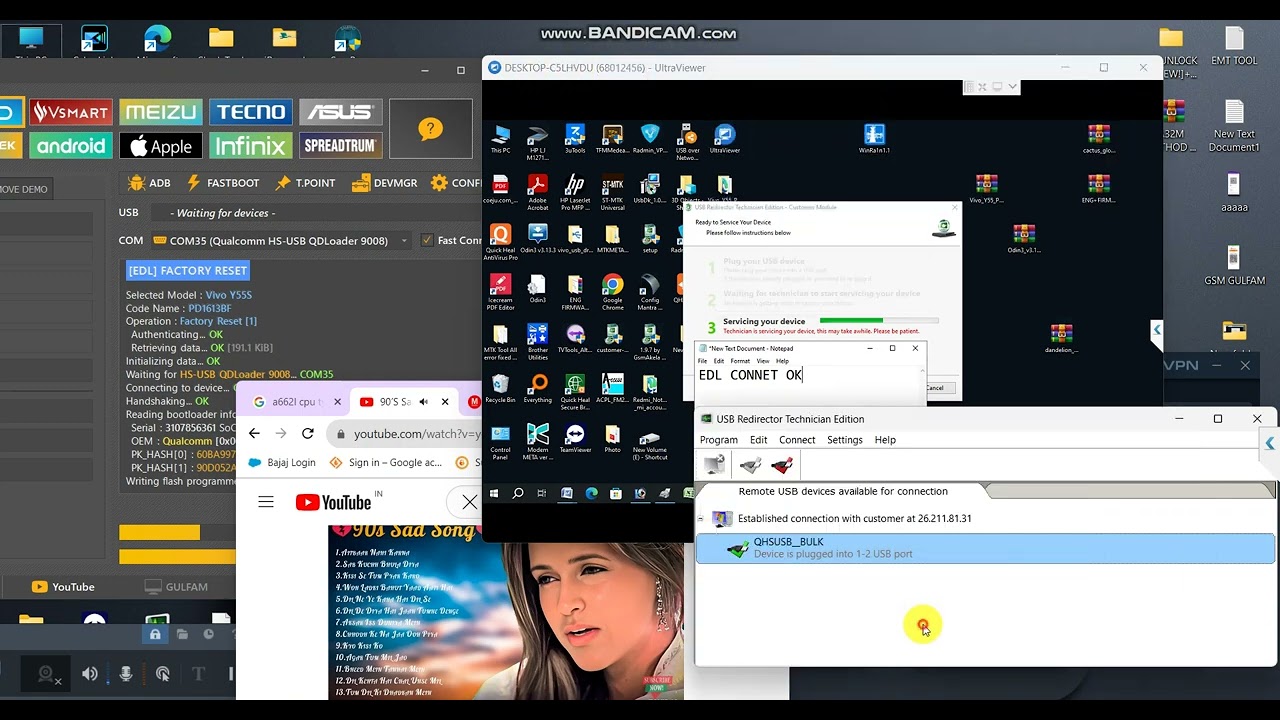The image size is (1280, 720).
Task: Collapse the Established connection with customer node
Action: [700, 519]
